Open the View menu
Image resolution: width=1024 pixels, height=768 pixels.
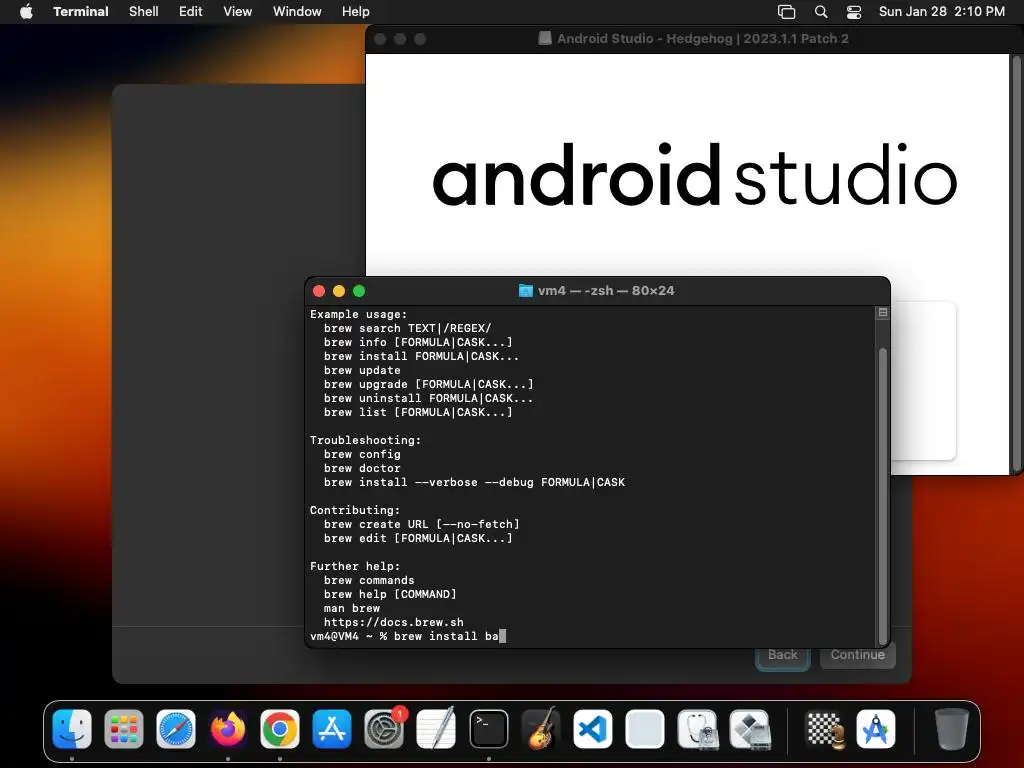coord(238,12)
